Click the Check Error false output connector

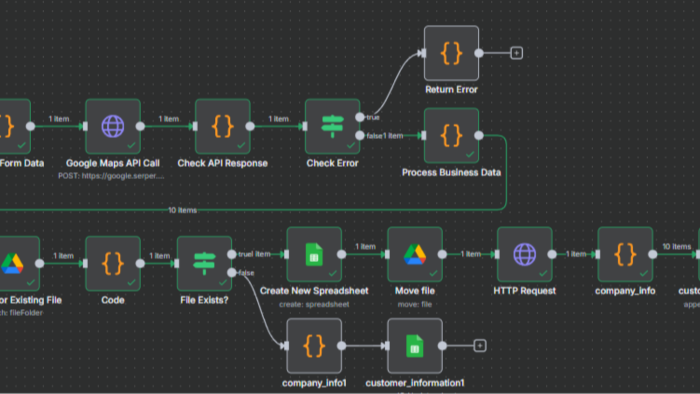point(360,136)
